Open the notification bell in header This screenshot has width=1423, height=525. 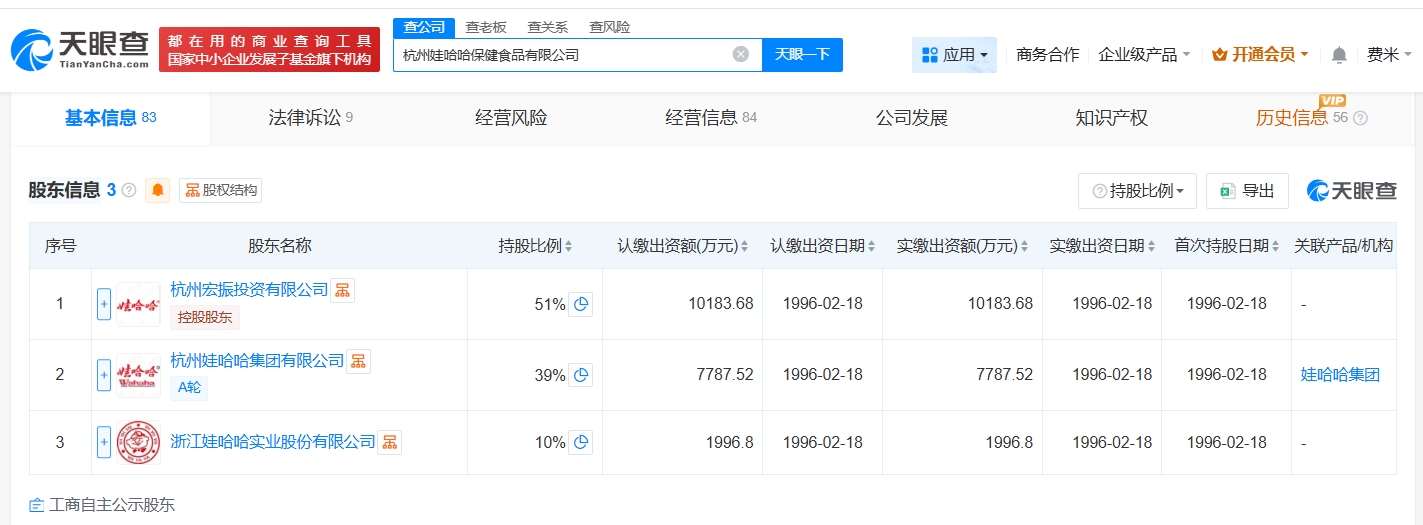pos(1339,55)
